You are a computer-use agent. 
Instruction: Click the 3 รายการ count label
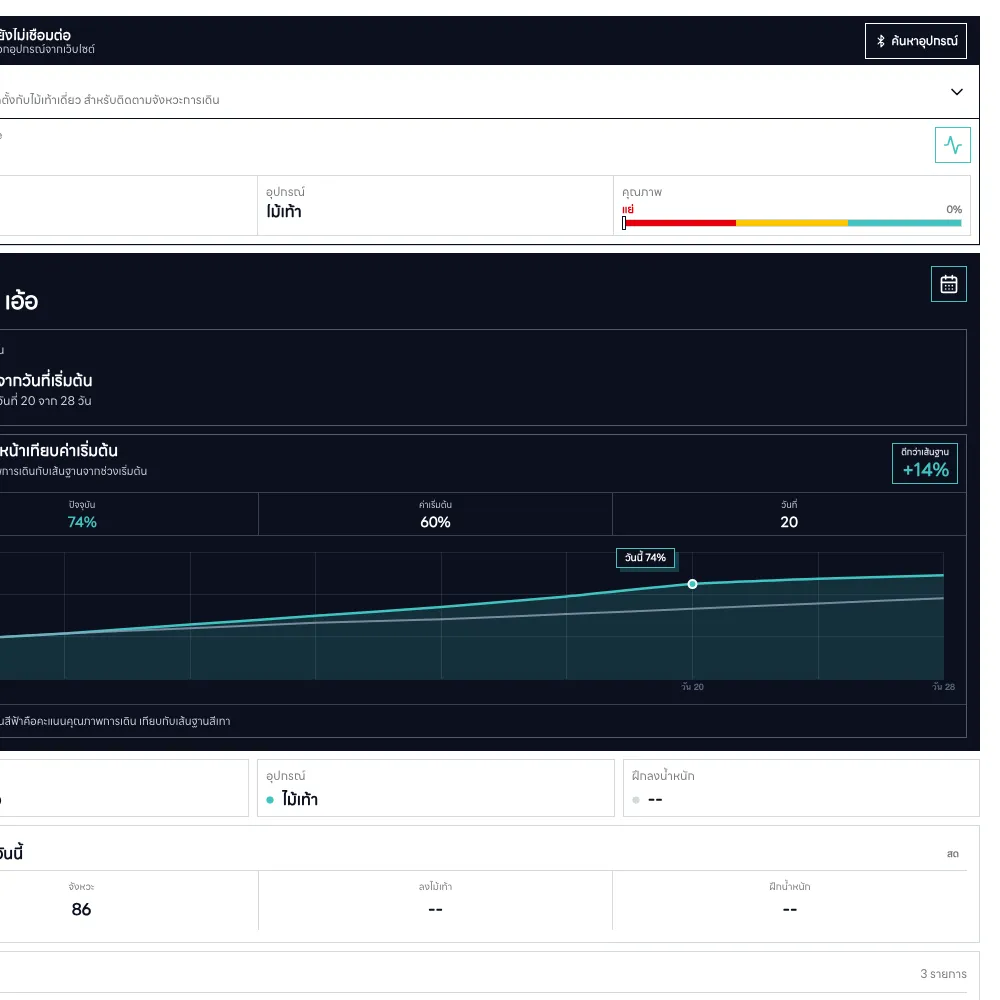943,974
